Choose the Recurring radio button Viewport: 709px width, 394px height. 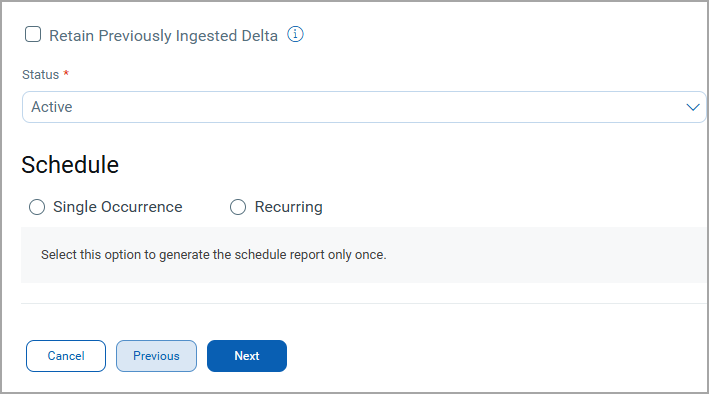click(x=238, y=207)
